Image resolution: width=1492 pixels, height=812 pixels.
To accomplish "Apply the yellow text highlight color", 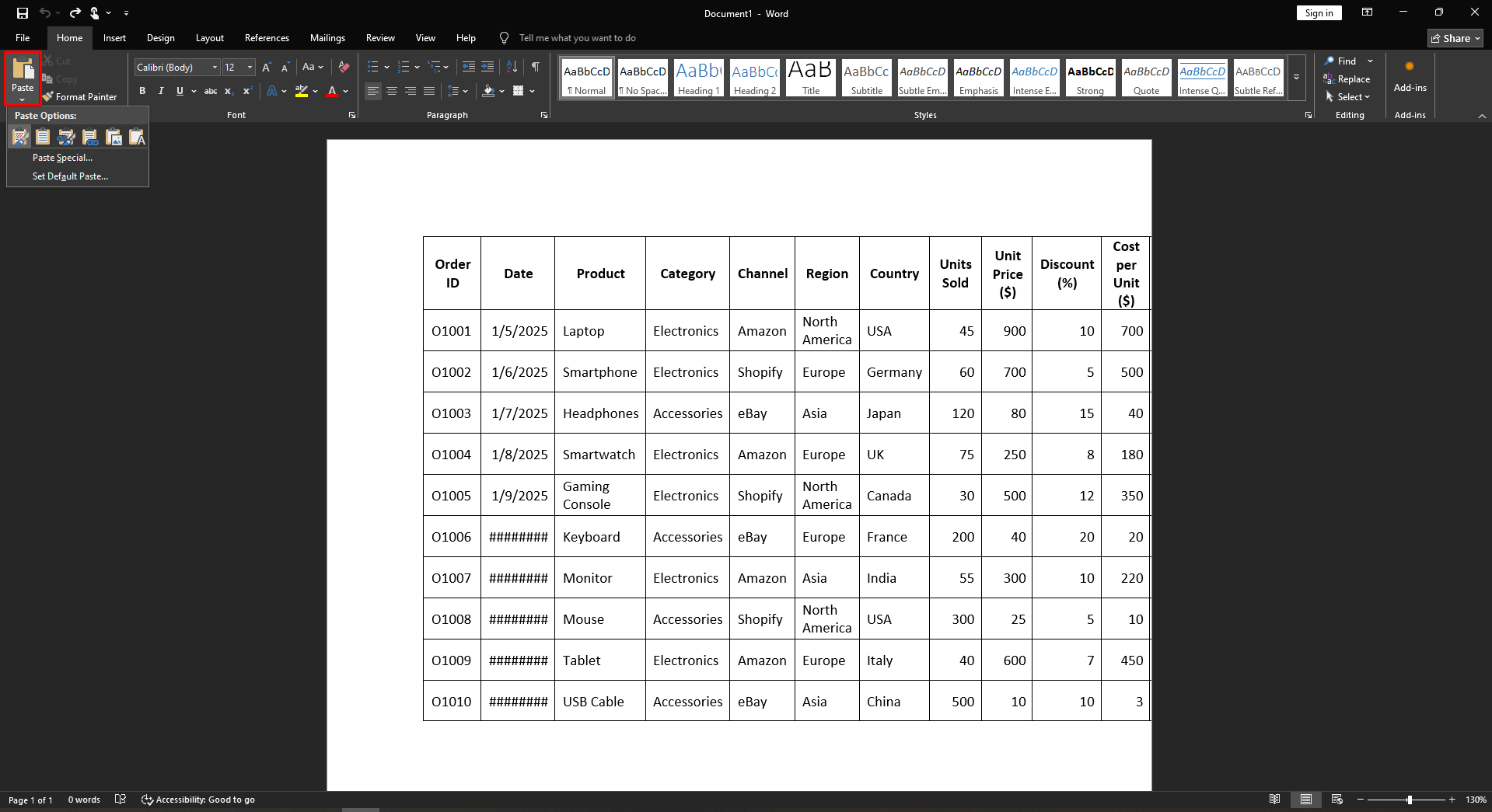I will click(x=302, y=91).
